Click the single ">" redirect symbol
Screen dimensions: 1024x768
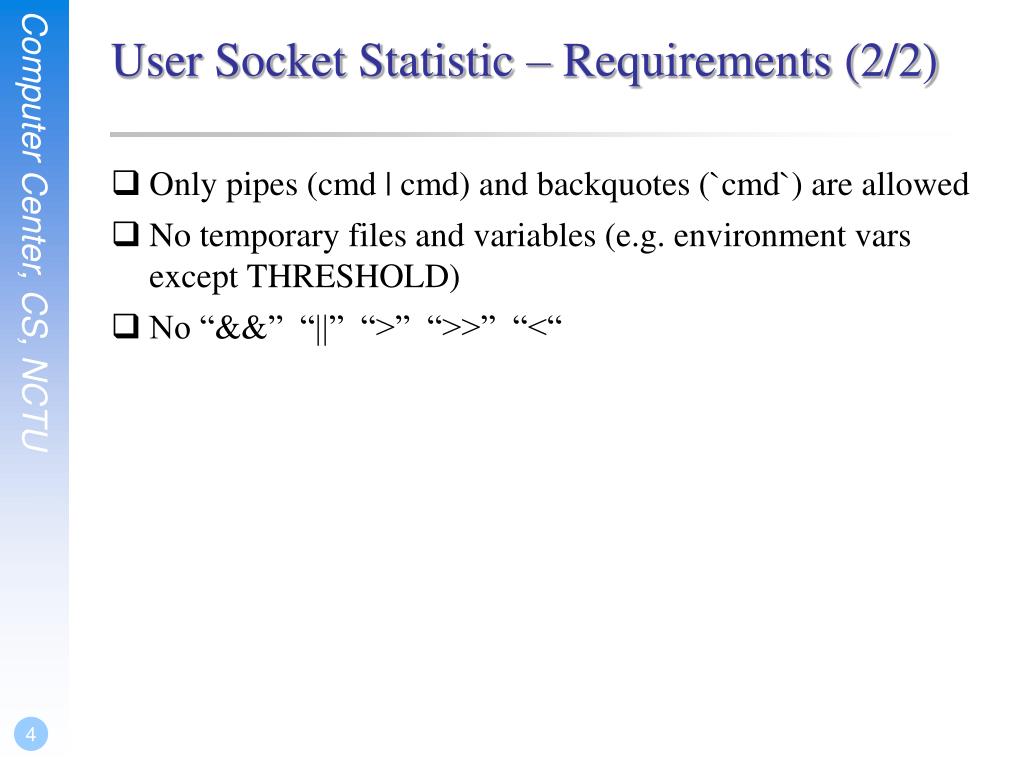point(385,326)
